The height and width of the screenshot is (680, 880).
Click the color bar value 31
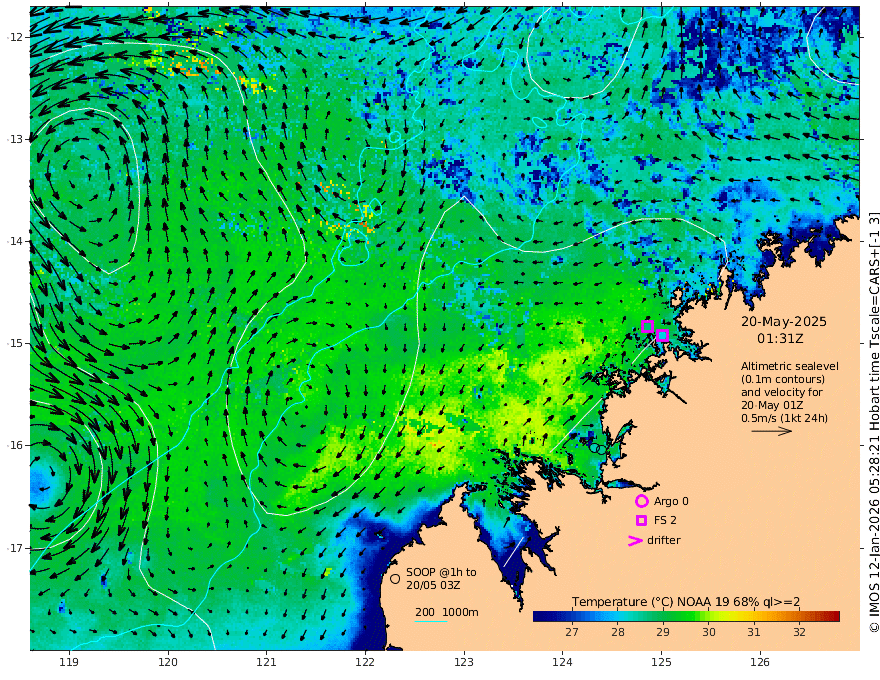[x=754, y=632]
